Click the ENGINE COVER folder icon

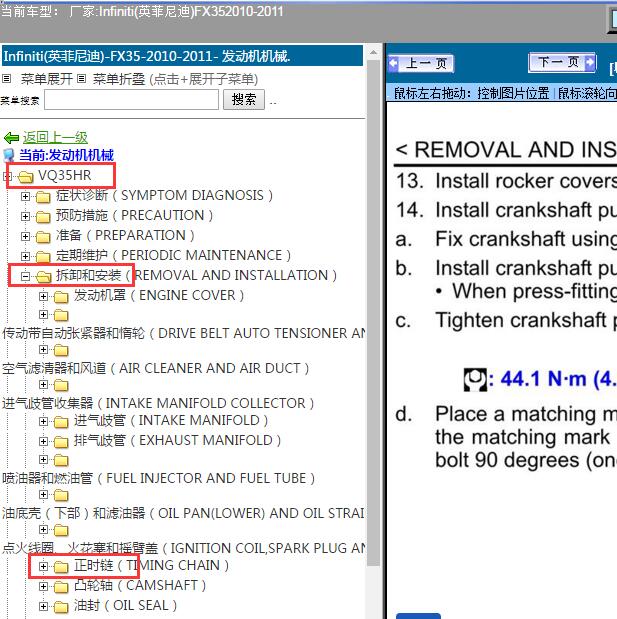61,296
